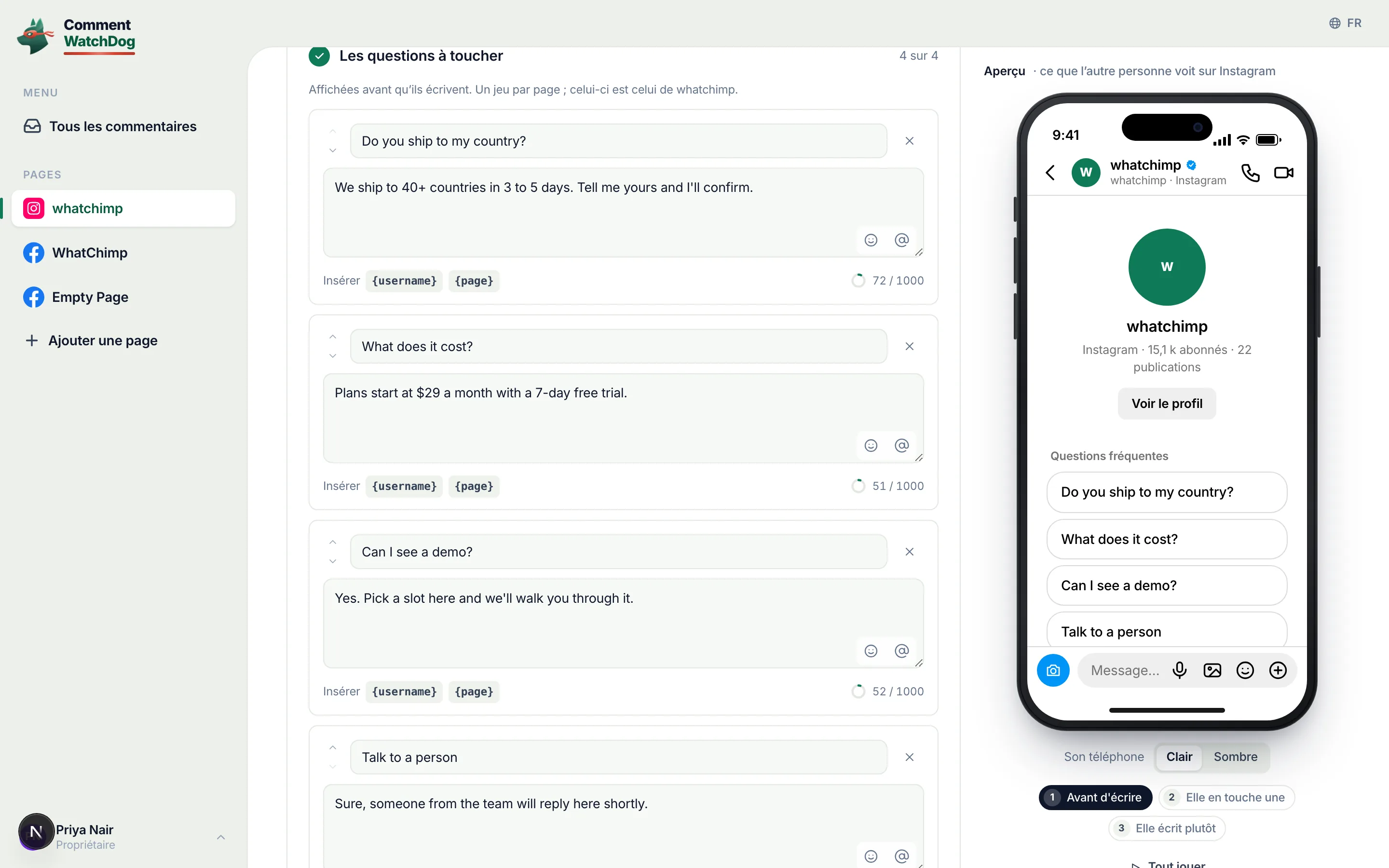Screen dimensions: 1389x868
Task: Open the FR language selector
Action: coord(1345,23)
